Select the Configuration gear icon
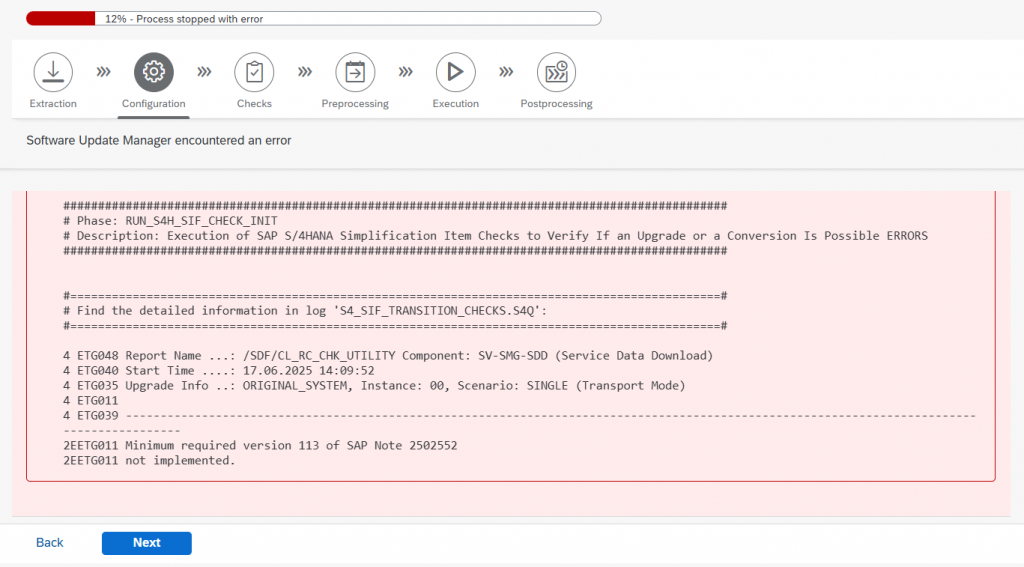1024x567 pixels. click(x=153, y=72)
